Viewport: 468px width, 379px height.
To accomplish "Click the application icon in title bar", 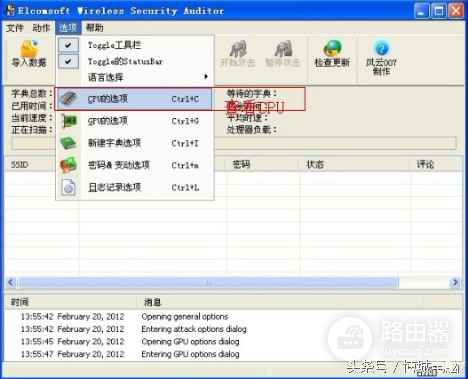I will 9,10.
